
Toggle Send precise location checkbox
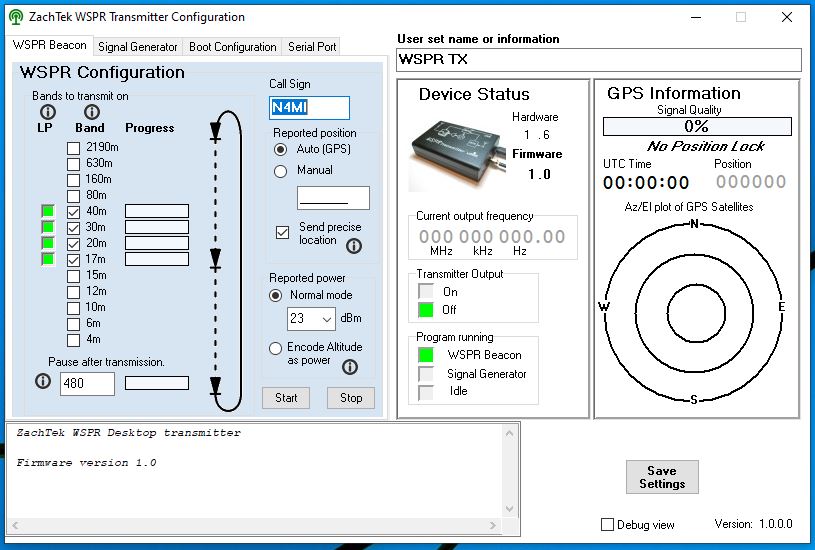(282, 232)
